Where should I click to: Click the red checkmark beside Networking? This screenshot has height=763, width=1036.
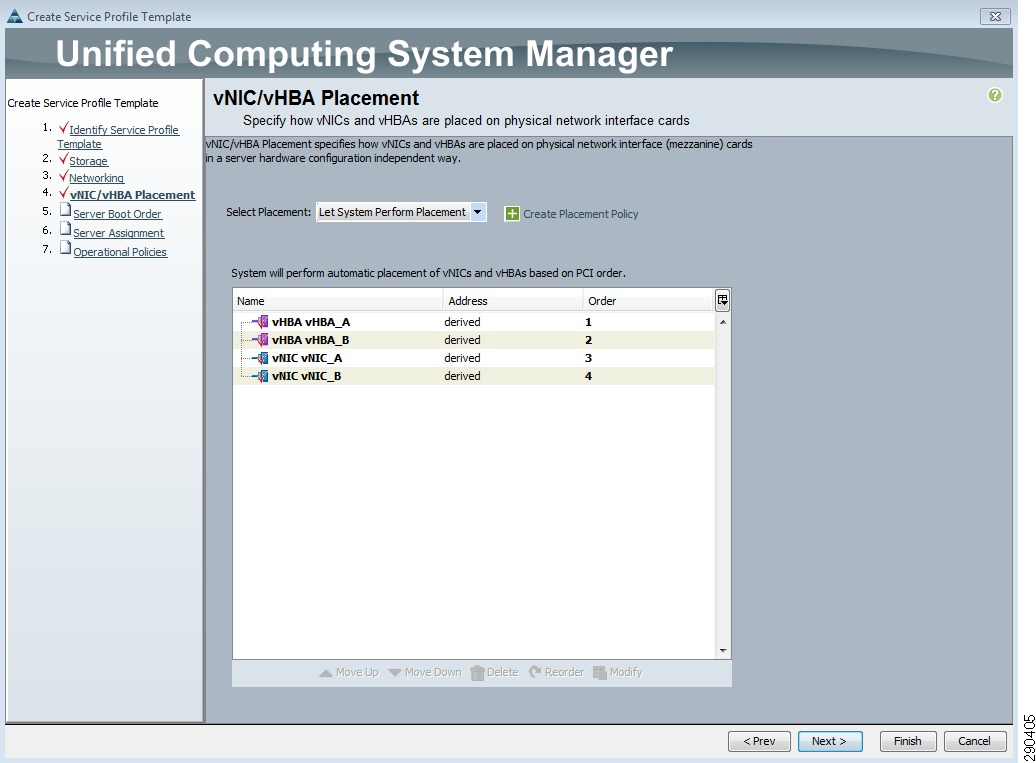click(x=63, y=176)
